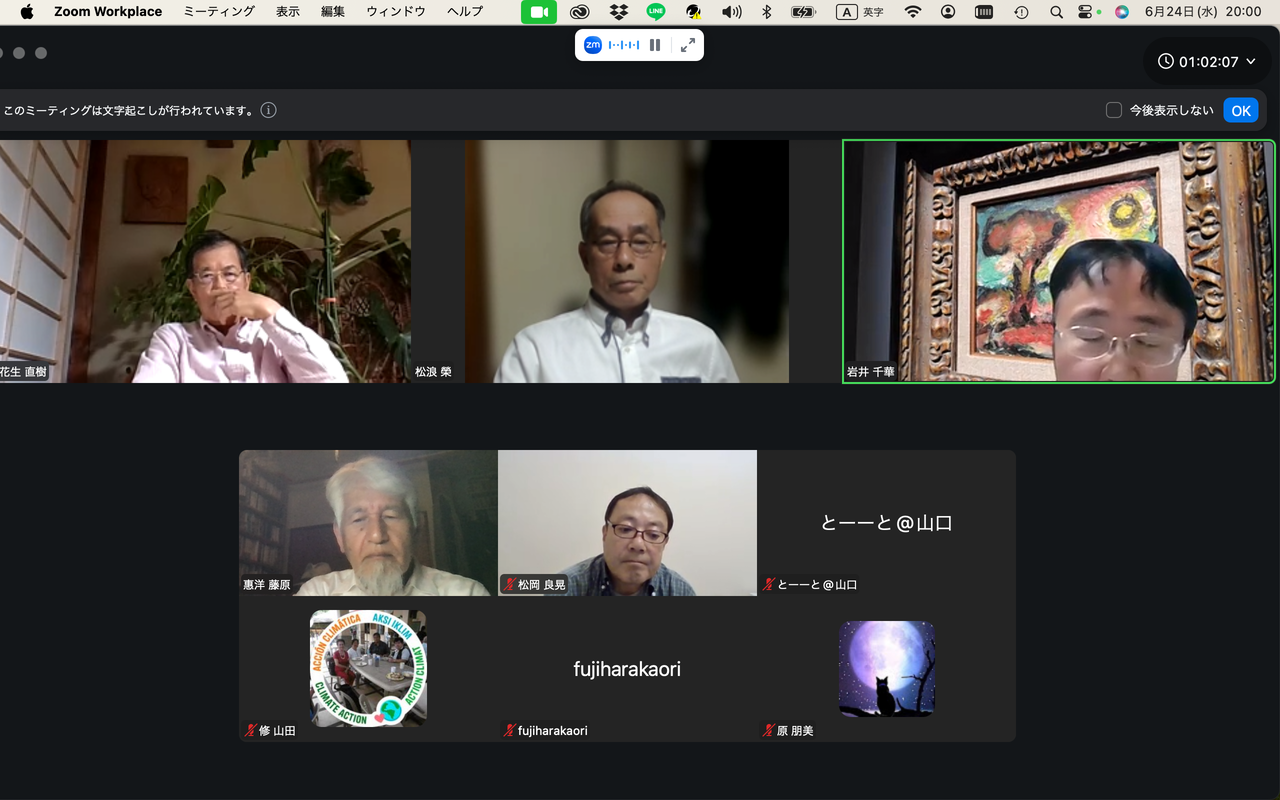Expand the floating Zoom mini control
Screen dimensions: 1280x800
point(688,45)
